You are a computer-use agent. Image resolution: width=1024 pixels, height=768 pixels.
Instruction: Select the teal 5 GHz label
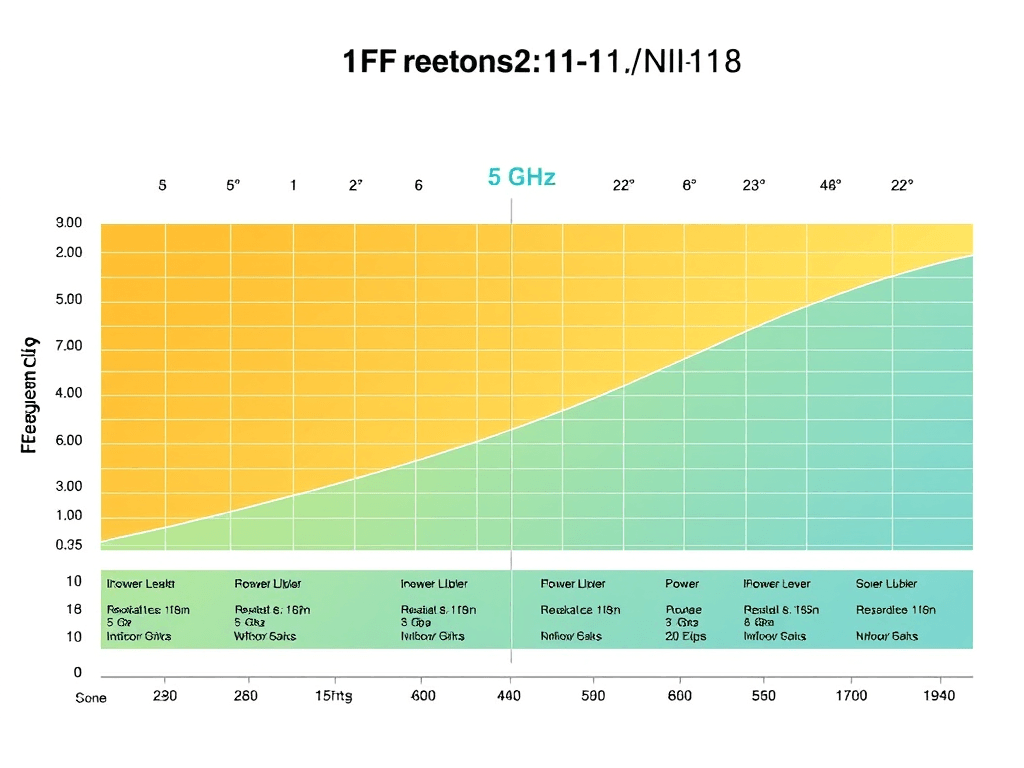(521, 178)
